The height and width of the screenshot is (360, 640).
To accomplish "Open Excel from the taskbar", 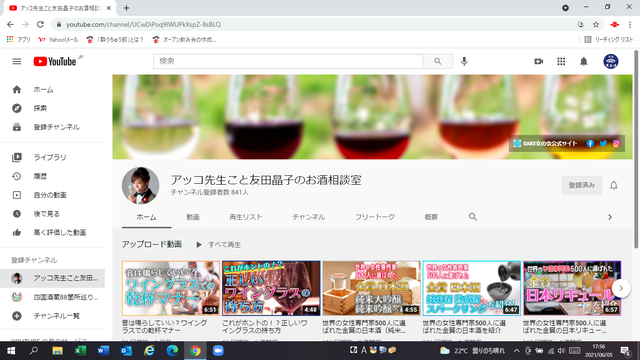I will [80, 351].
